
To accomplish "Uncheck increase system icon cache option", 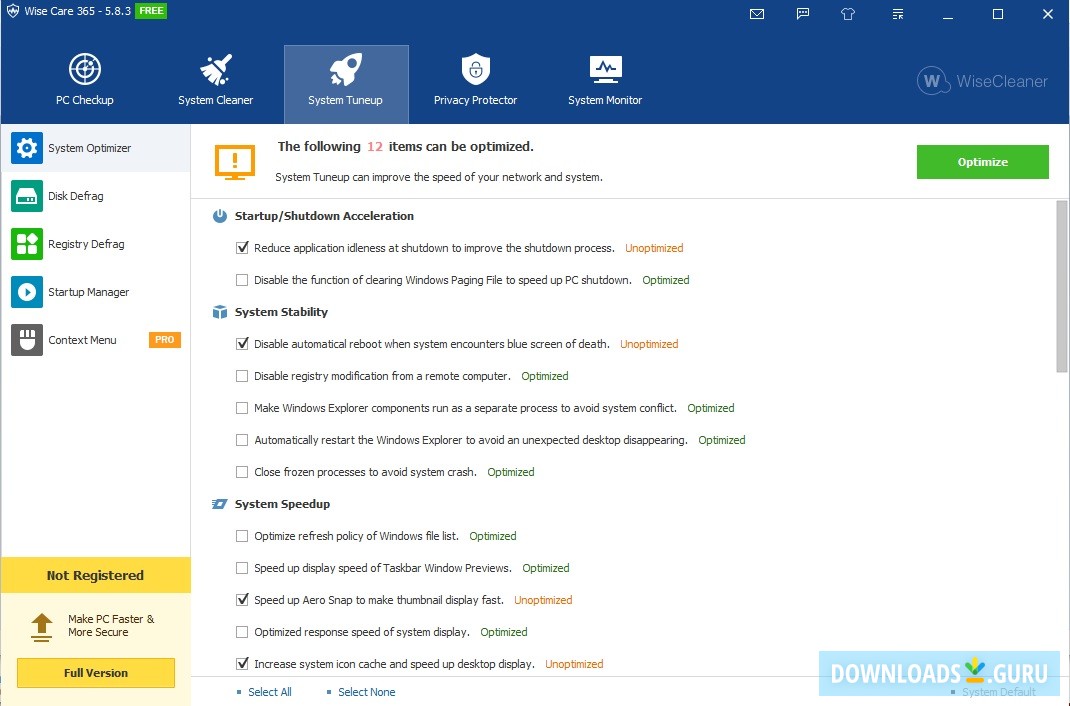I will pos(242,664).
